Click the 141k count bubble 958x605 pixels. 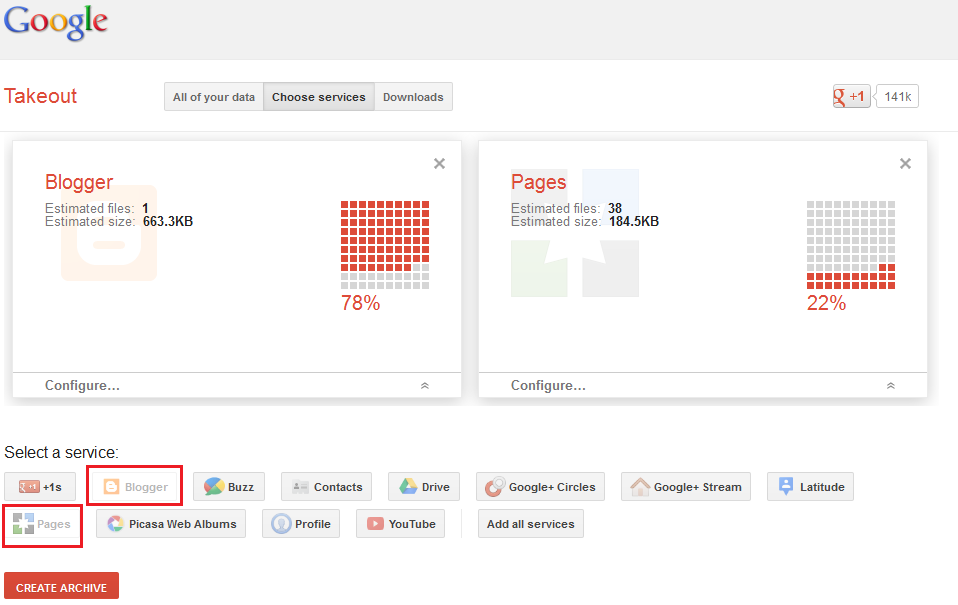tap(897, 96)
